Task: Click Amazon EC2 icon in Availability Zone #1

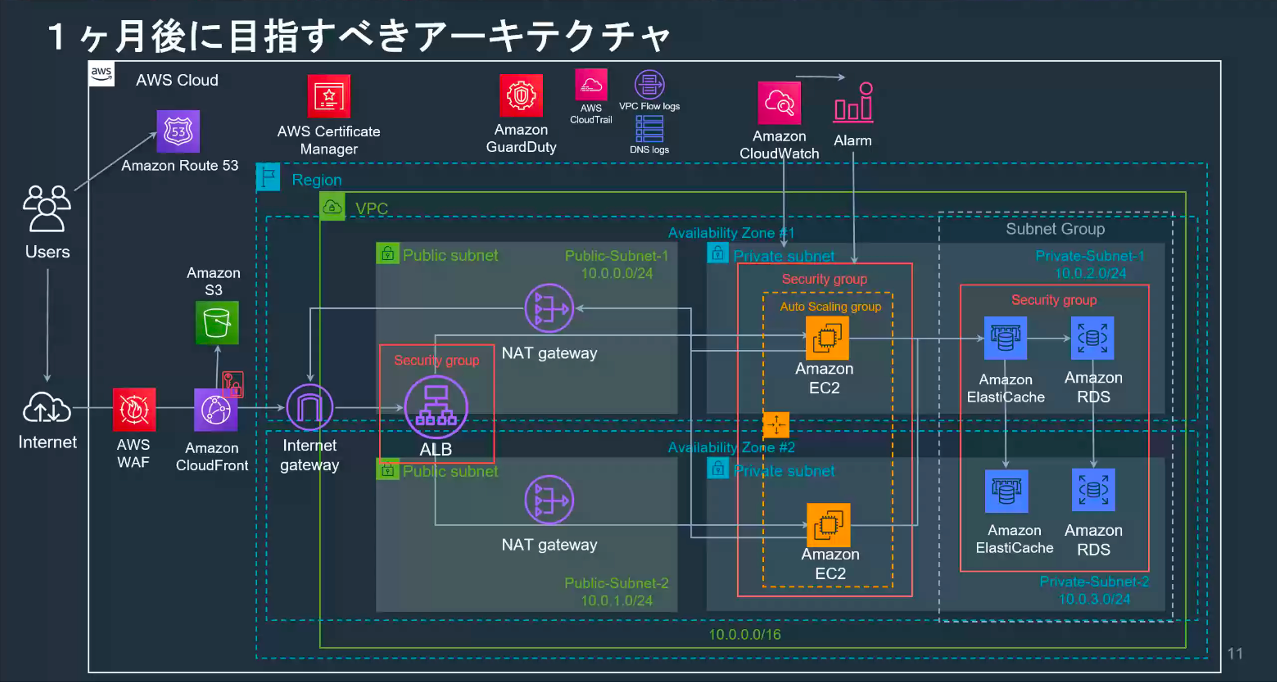Action: tap(828, 338)
